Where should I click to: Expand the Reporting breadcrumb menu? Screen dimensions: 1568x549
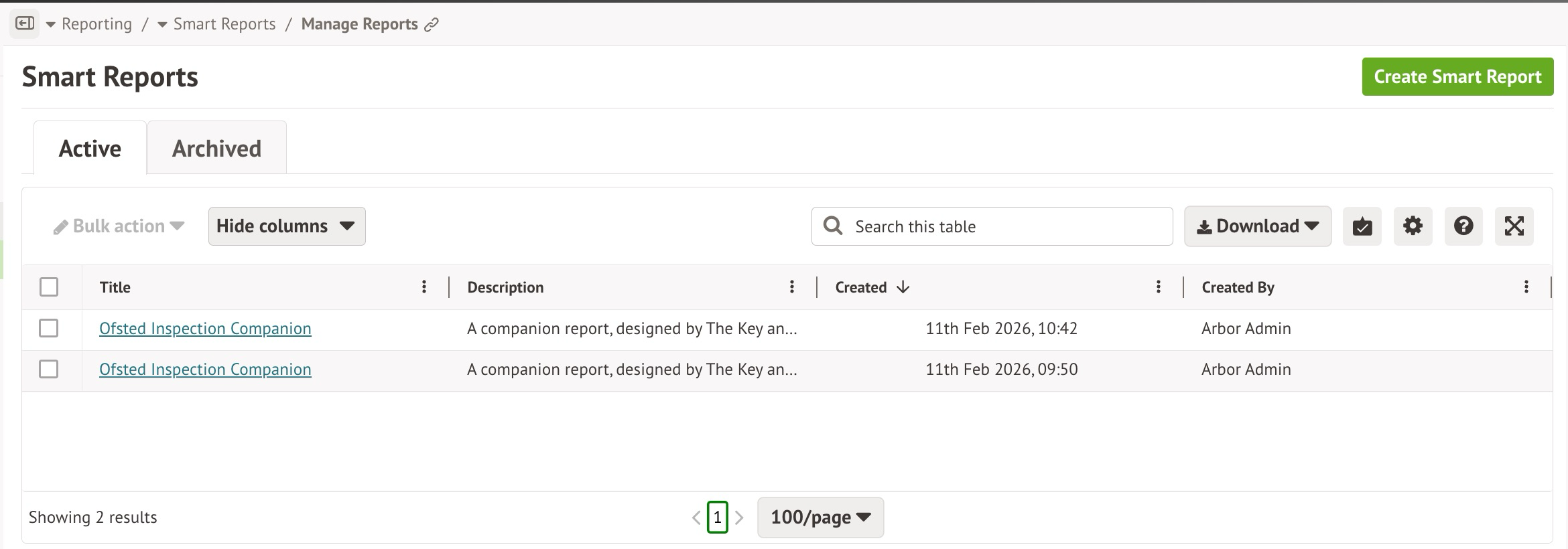pos(51,25)
